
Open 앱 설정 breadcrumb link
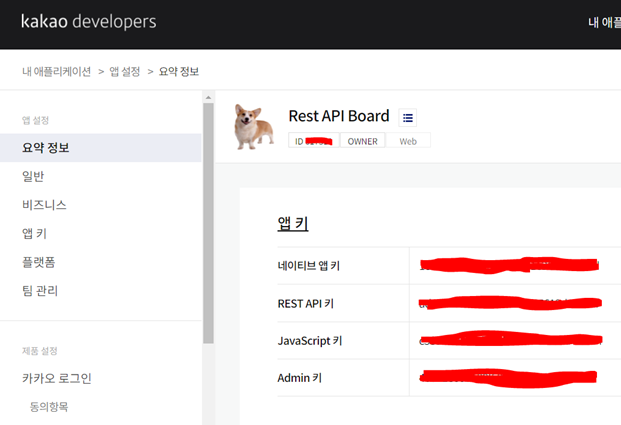point(125,72)
